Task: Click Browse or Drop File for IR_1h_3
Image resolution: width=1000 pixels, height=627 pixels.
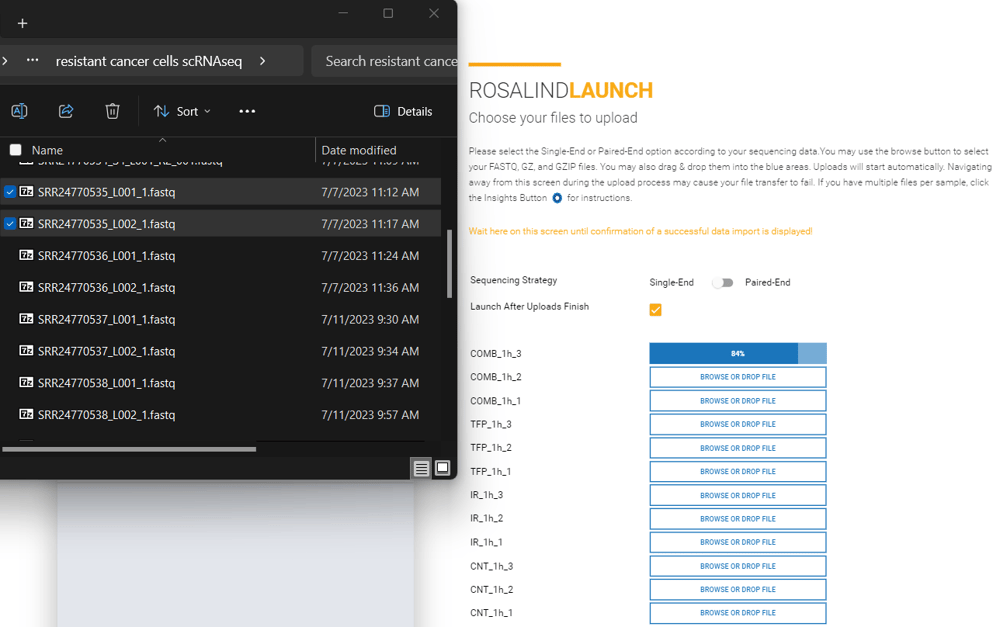Action: 738,496
